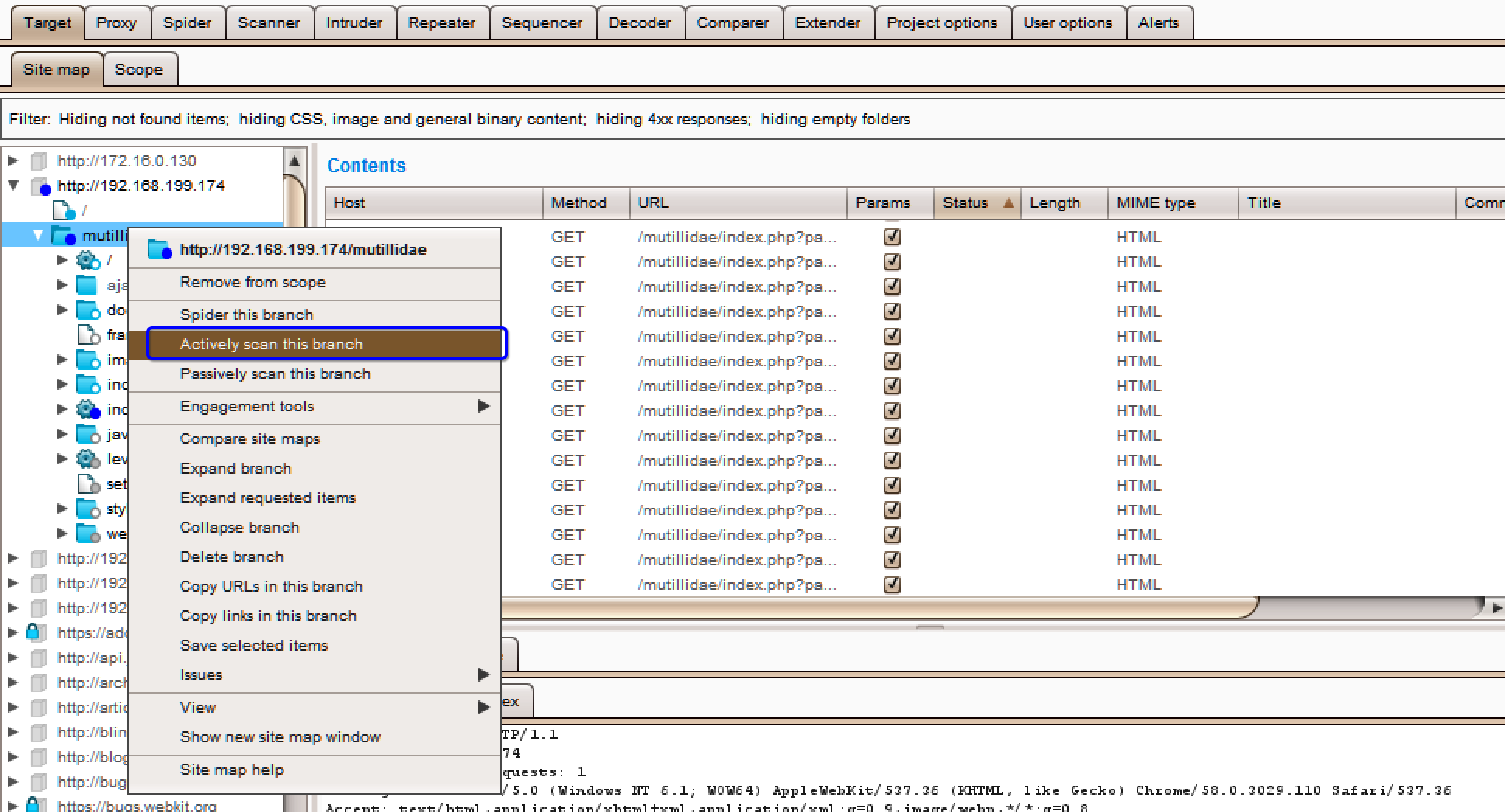This screenshot has height=812, width=1505.
Task: Select 'Remove from scope' in context menu
Action: pos(315,283)
